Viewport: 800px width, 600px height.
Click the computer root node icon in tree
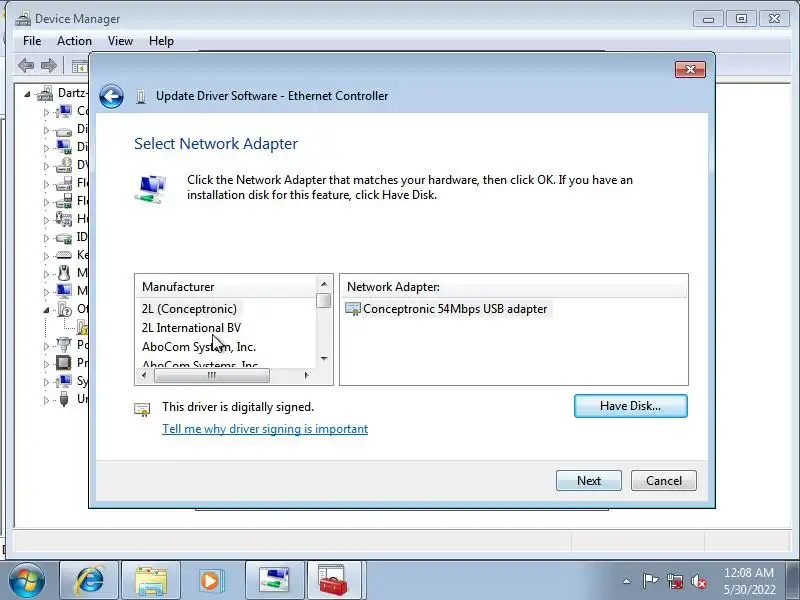[x=45, y=93]
